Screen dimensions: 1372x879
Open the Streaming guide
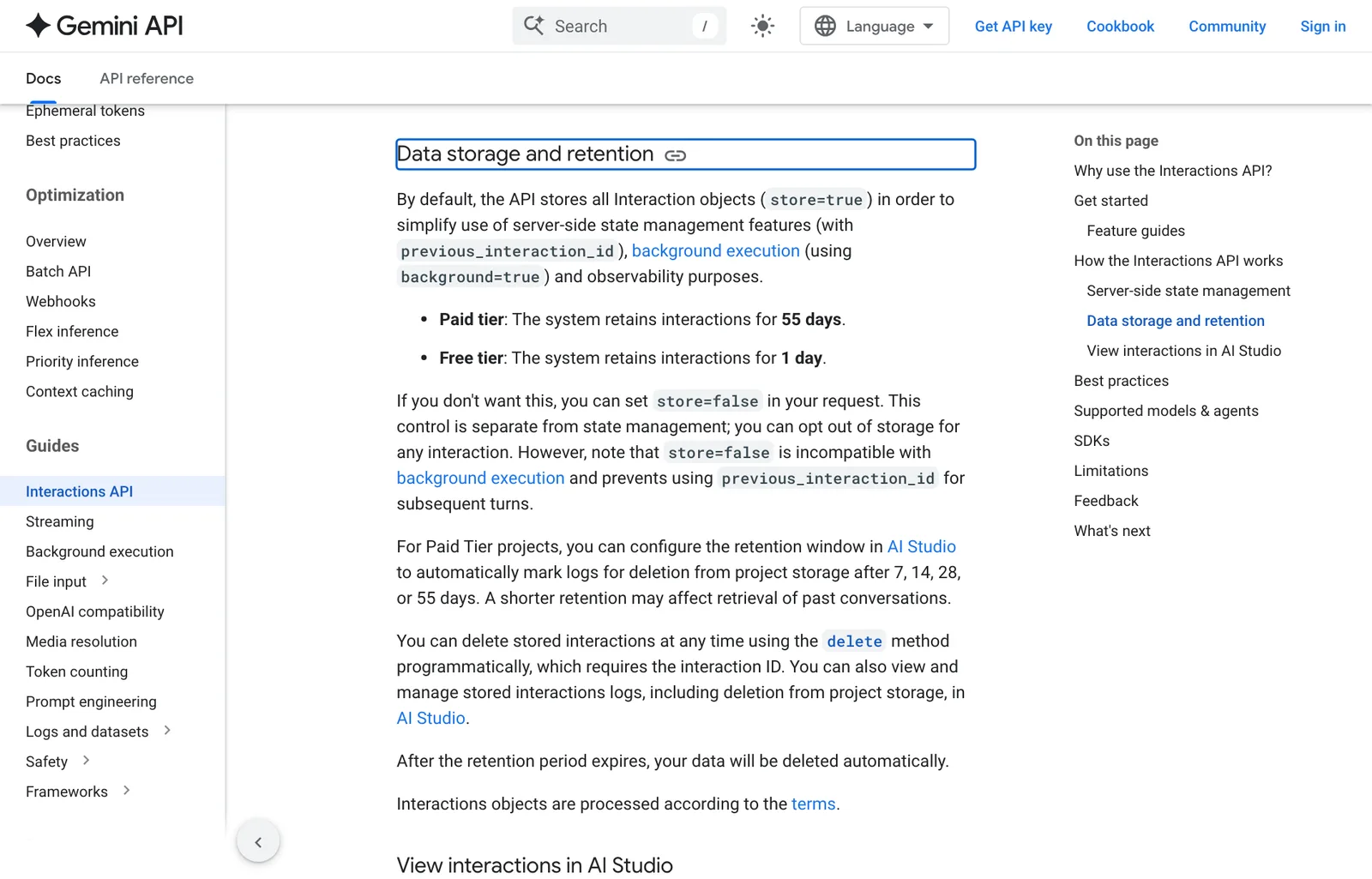click(x=60, y=521)
